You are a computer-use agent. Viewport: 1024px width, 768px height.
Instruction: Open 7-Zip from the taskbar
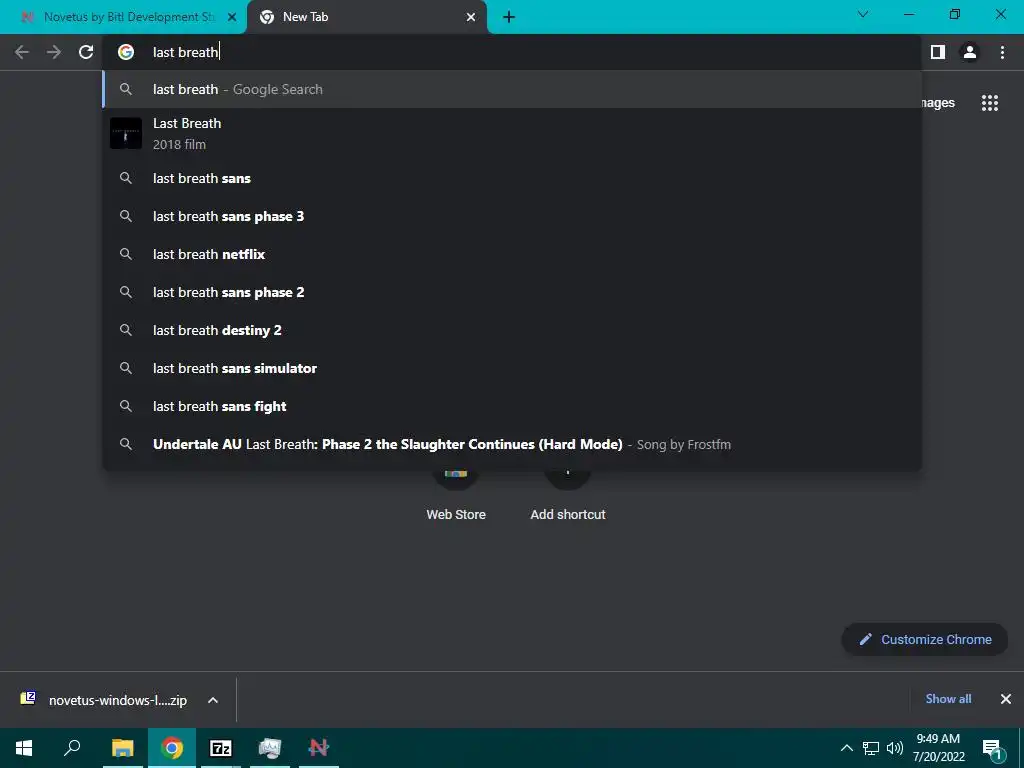(221, 748)
